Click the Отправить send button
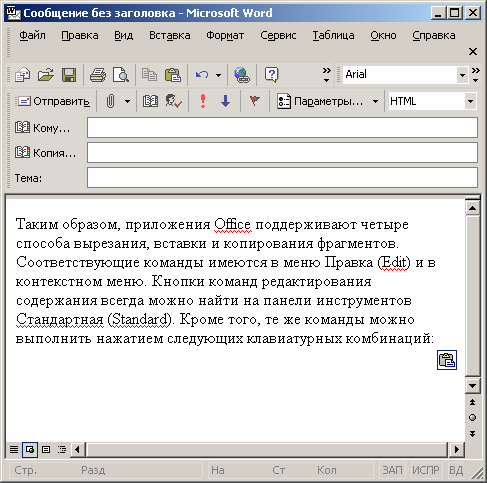This screenshot has height=483, width=487. coord(53,101)
